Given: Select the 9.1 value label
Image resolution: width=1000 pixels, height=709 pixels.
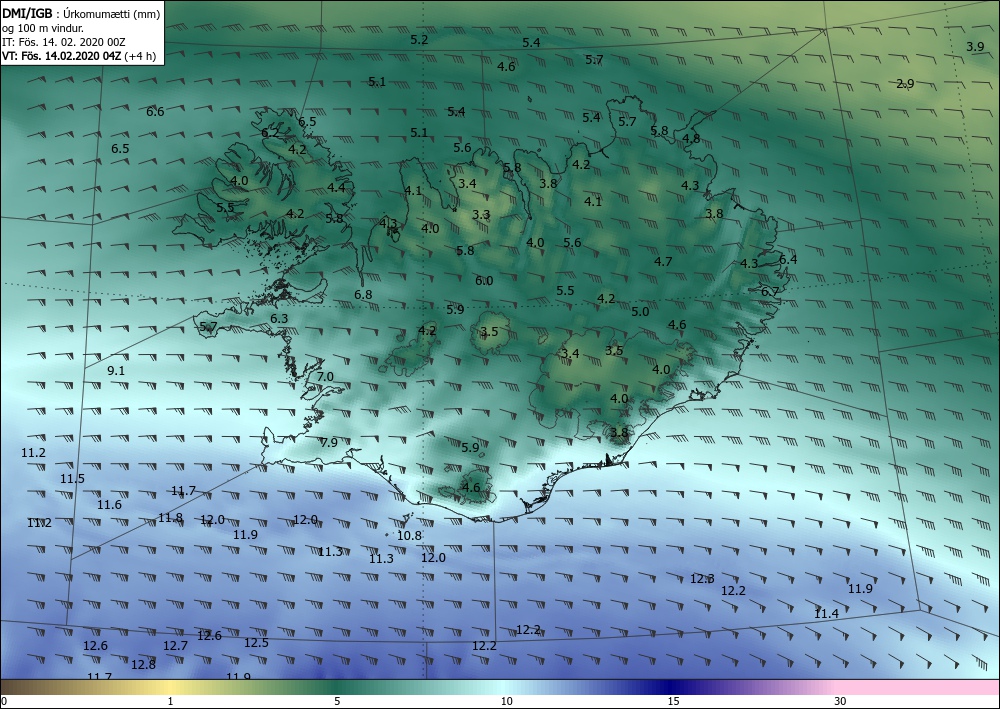Looking at the screenshot, I should 116,371.
